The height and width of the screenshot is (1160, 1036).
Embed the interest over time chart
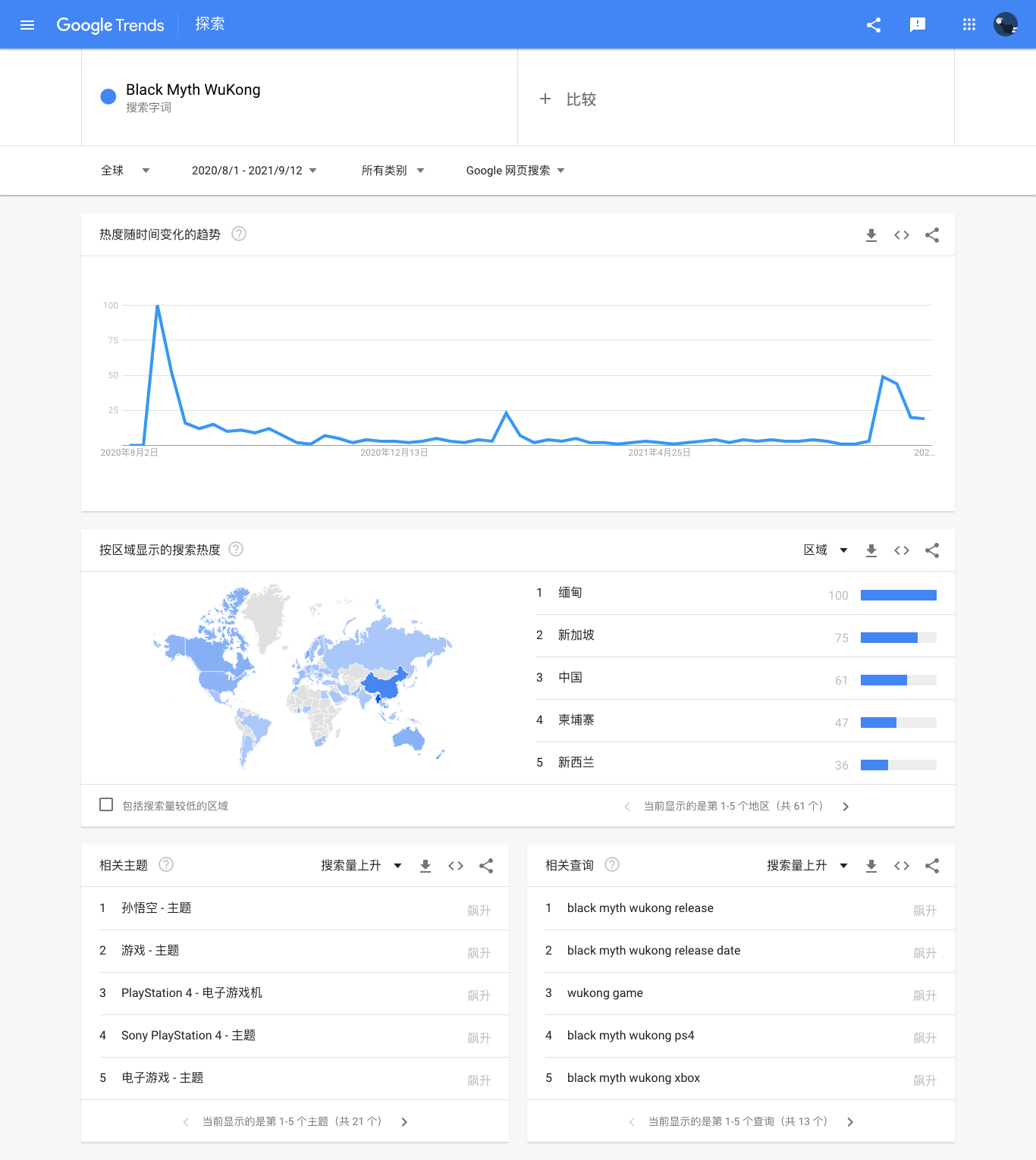(902, 235)
